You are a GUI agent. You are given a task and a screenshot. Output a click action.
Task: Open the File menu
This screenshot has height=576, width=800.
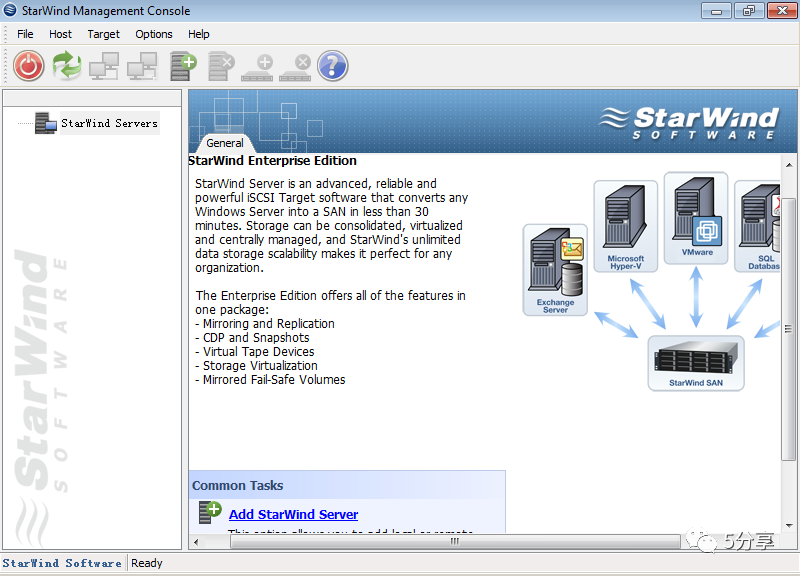(25, 34)
